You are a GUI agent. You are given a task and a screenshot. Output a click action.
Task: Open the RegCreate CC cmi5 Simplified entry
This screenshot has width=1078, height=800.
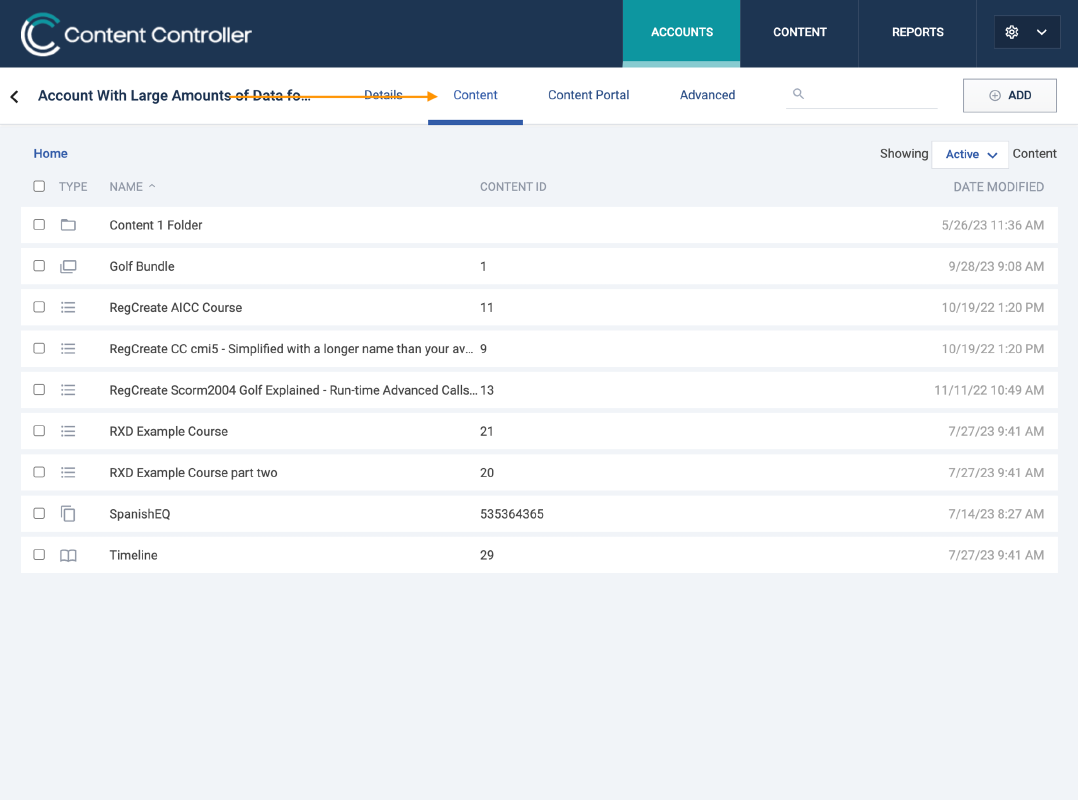point(291,349)
